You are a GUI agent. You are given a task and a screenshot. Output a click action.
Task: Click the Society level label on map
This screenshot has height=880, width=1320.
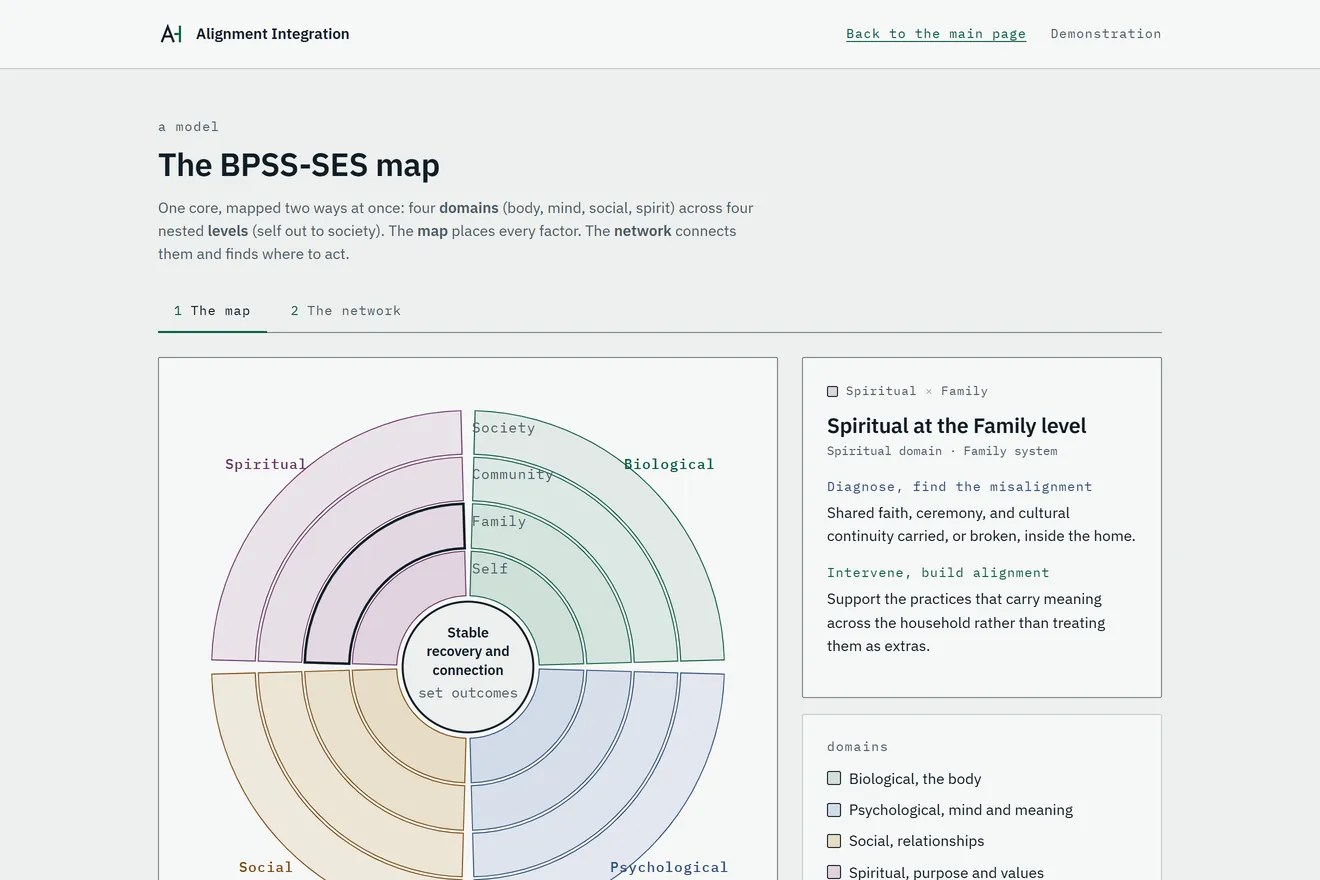(503, 428)
